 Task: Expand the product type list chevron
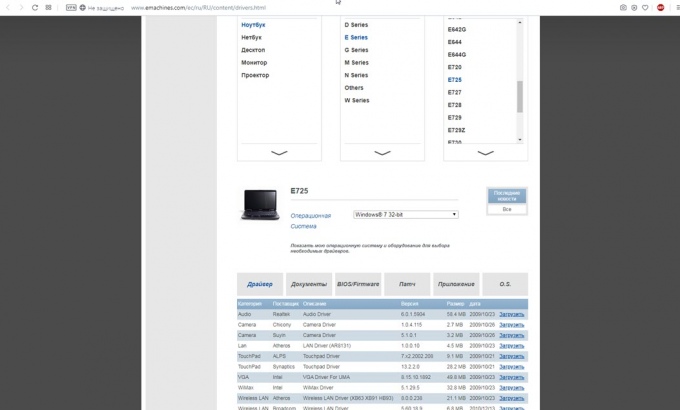click(x=279, y=153)
